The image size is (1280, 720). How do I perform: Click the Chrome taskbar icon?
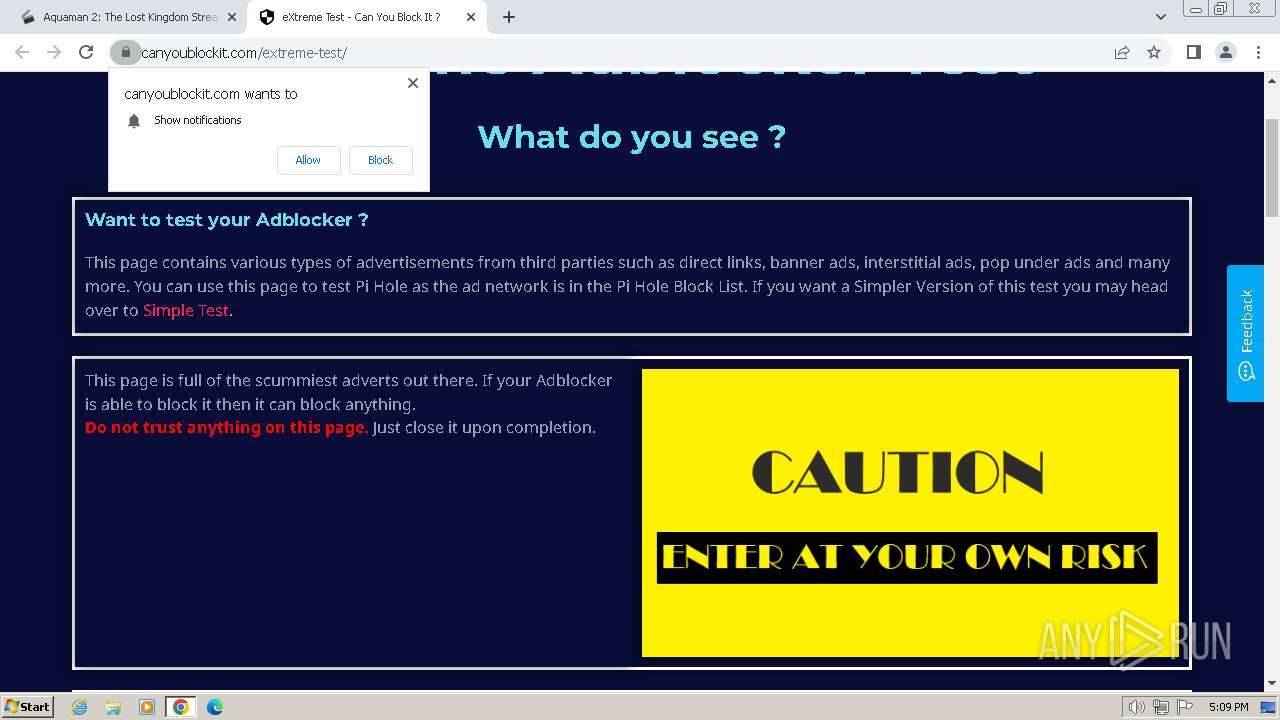(181, 707)
